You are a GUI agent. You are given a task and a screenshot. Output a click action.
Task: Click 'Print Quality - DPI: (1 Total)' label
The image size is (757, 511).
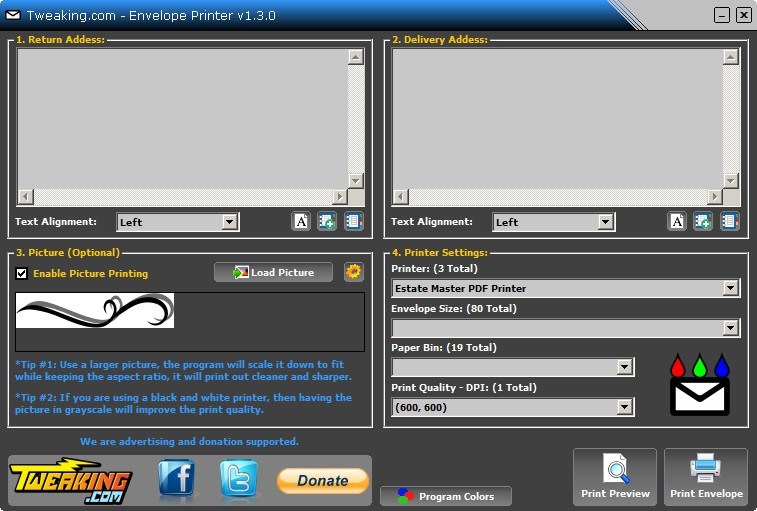pos(464,387)
